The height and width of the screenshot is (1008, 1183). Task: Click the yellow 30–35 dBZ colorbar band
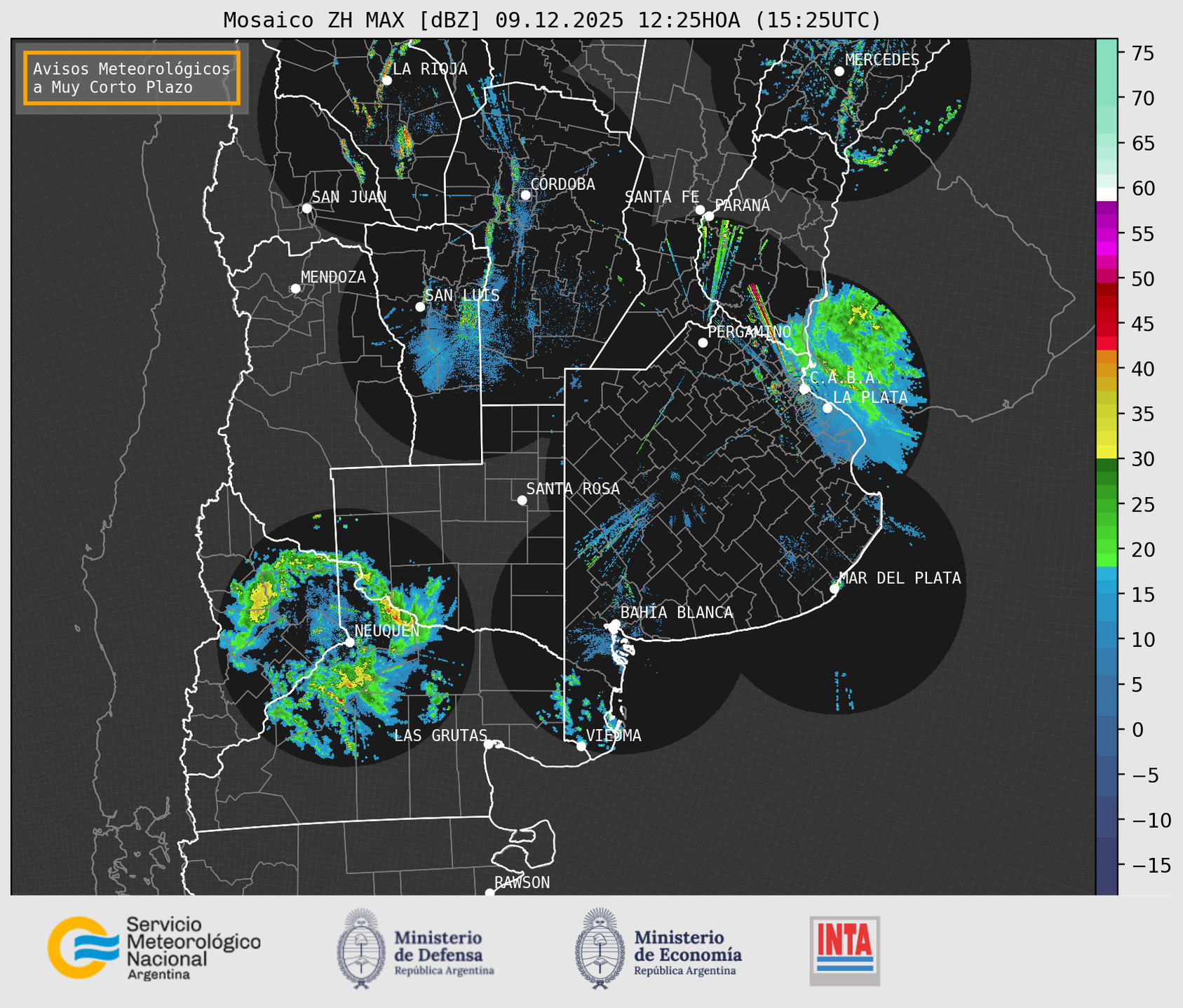point(1107,437)
